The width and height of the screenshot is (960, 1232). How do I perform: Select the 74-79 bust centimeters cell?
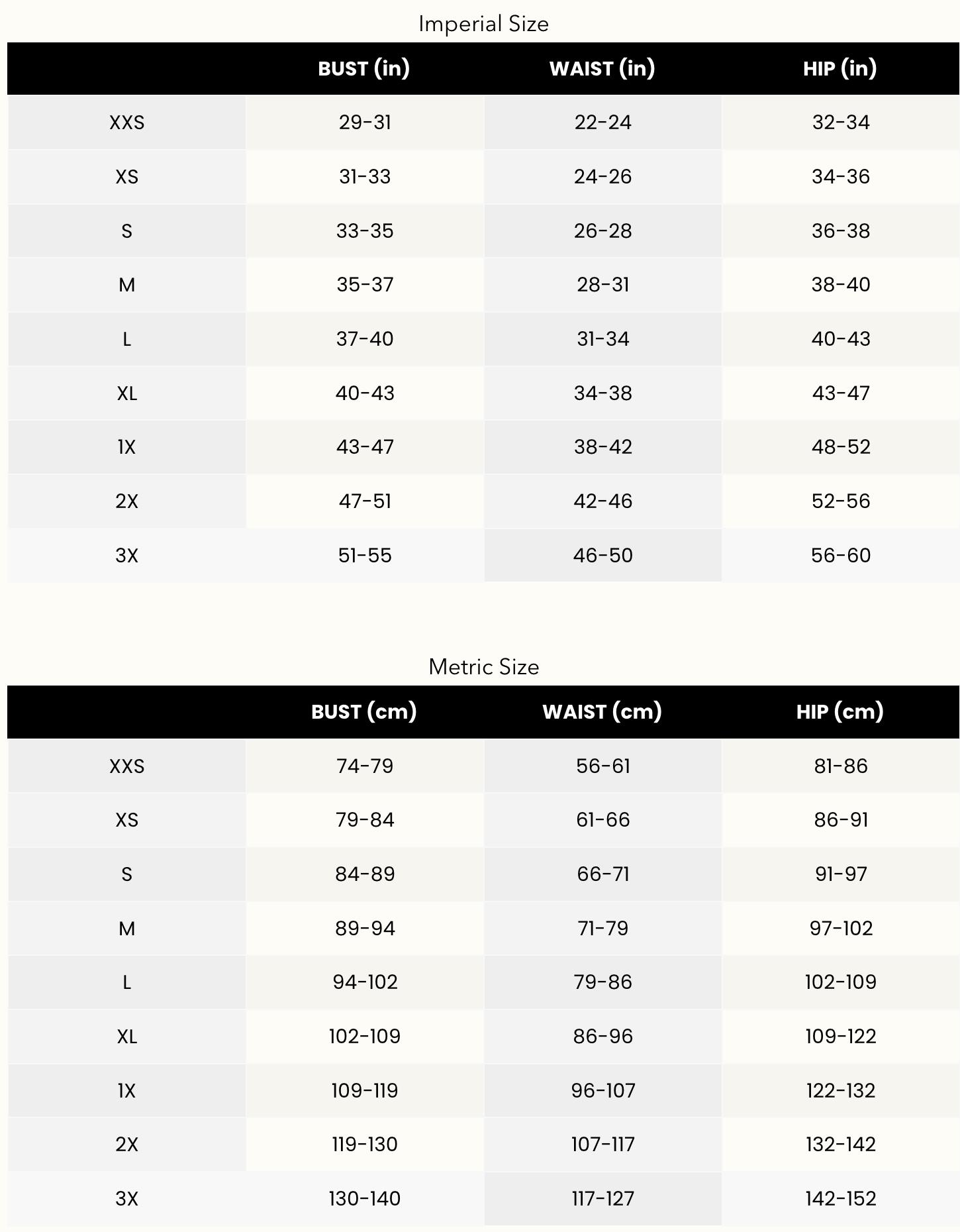pyautogui.click(x=365, y=766)
